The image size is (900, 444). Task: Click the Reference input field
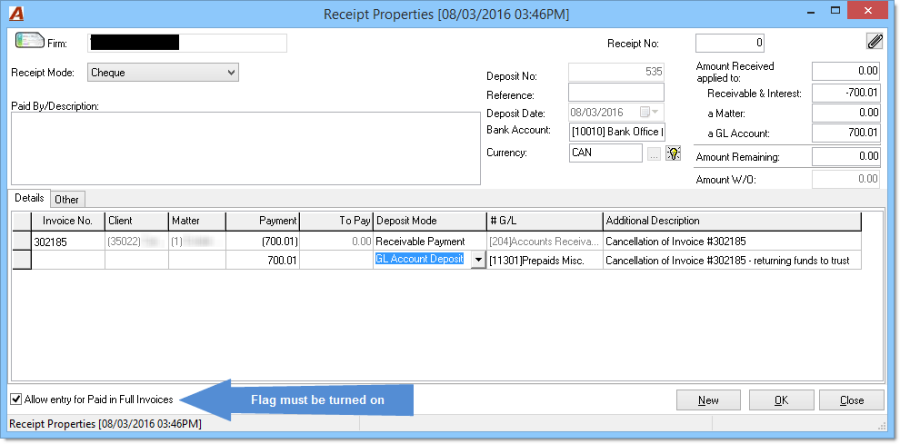coord(616,93)
